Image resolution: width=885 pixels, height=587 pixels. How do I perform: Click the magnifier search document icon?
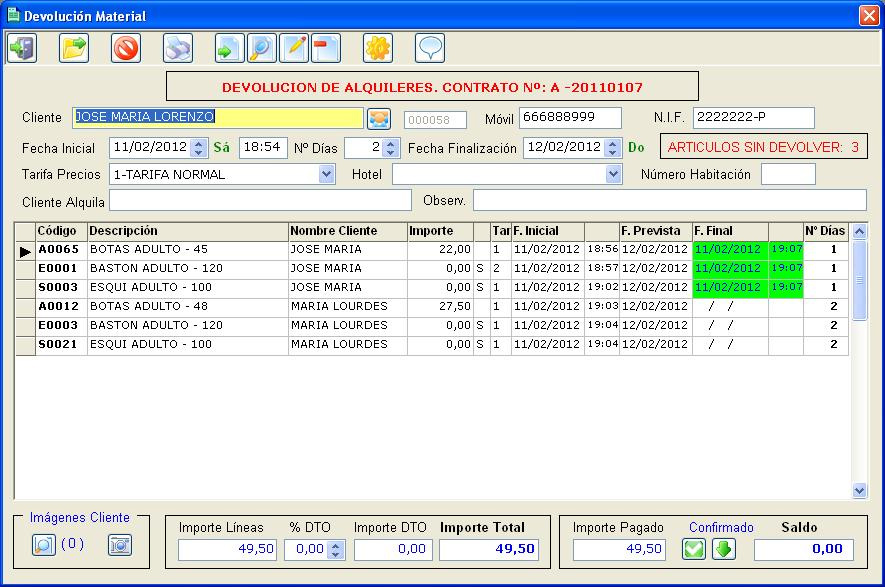click(262, 48)
